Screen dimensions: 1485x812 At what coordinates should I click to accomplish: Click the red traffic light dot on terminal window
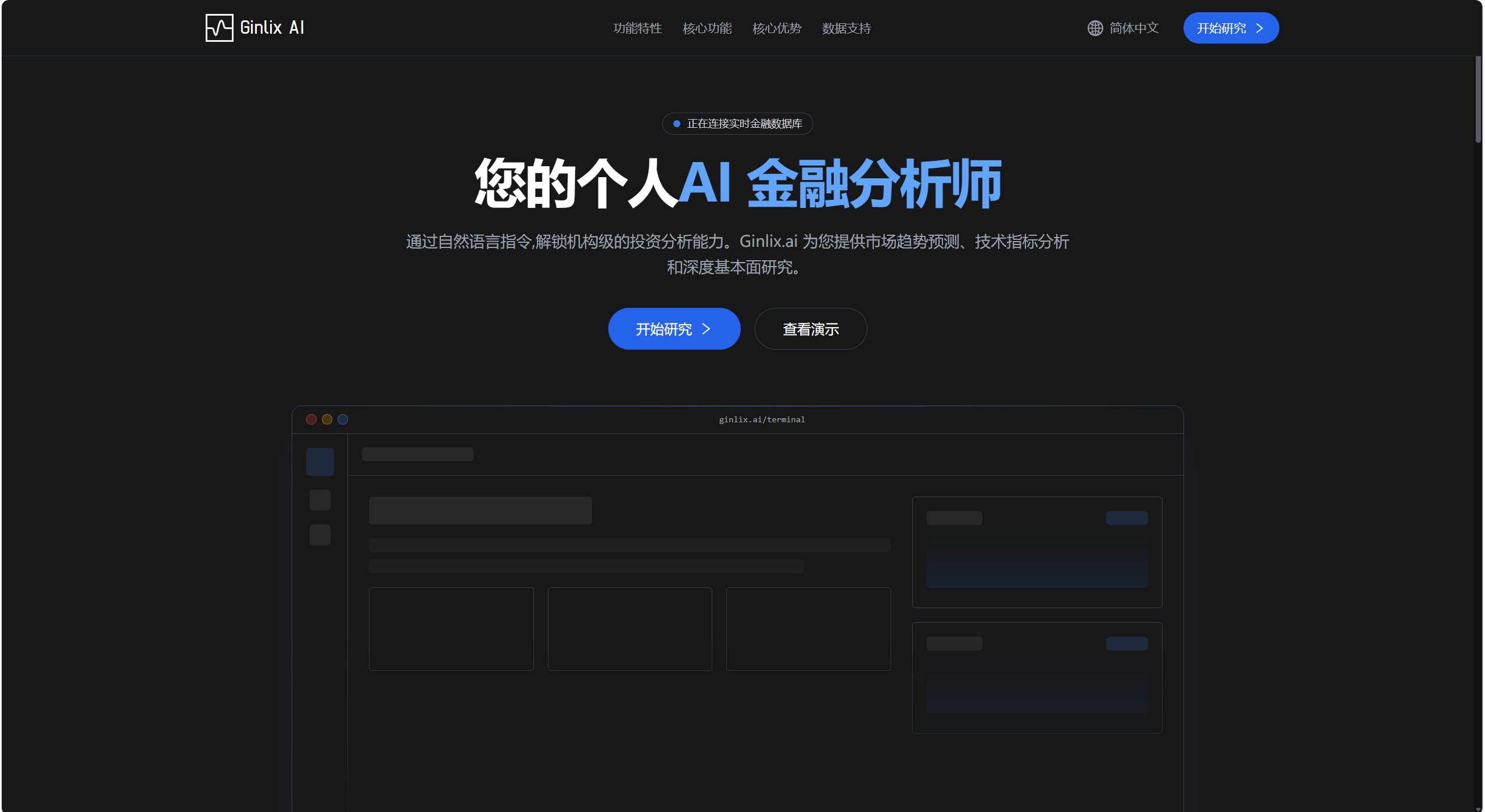tap(311, 419)
